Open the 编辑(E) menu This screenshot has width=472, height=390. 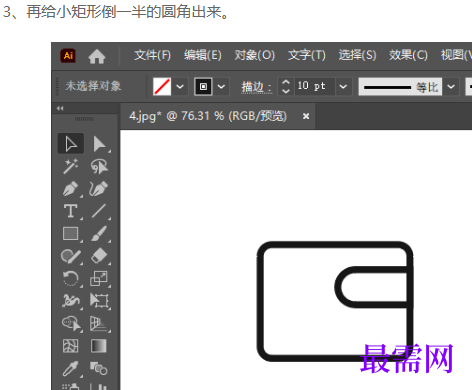(x=203, y=55)
